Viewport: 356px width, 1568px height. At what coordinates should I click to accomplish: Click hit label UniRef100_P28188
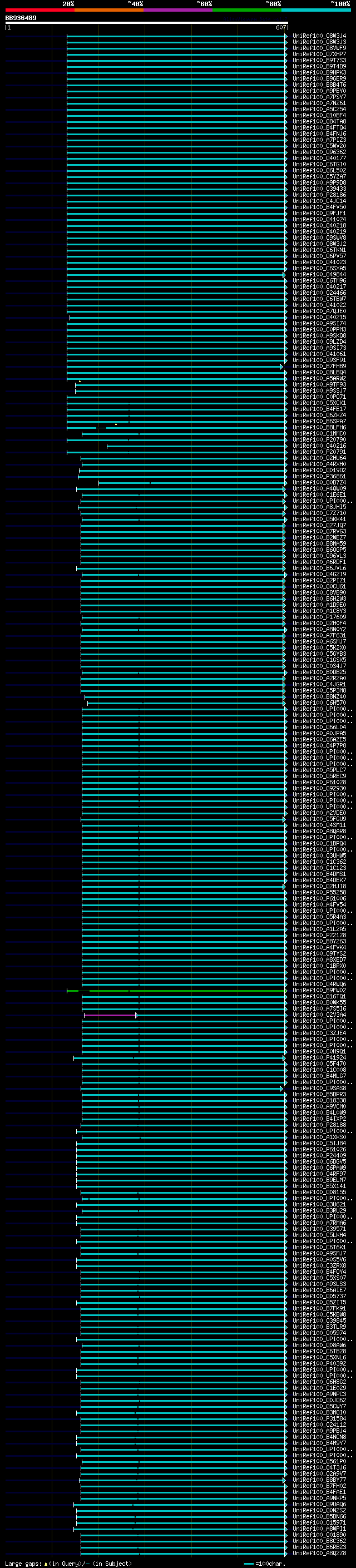click(319, 1125)
